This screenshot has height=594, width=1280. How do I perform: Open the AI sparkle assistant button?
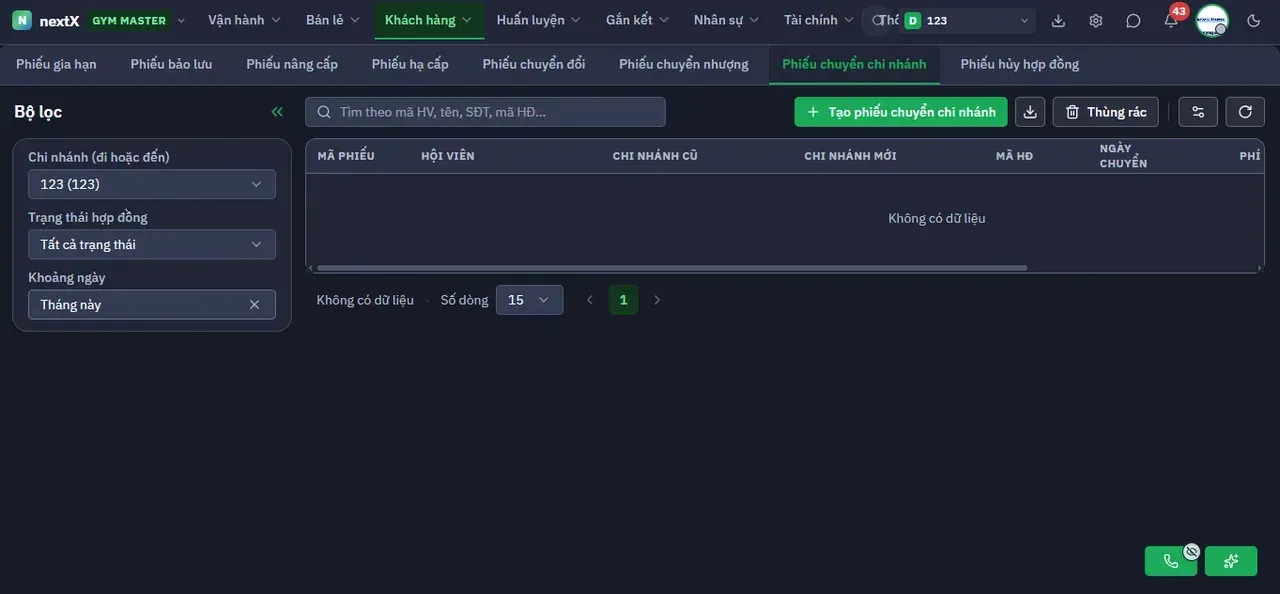point(1231,561)
